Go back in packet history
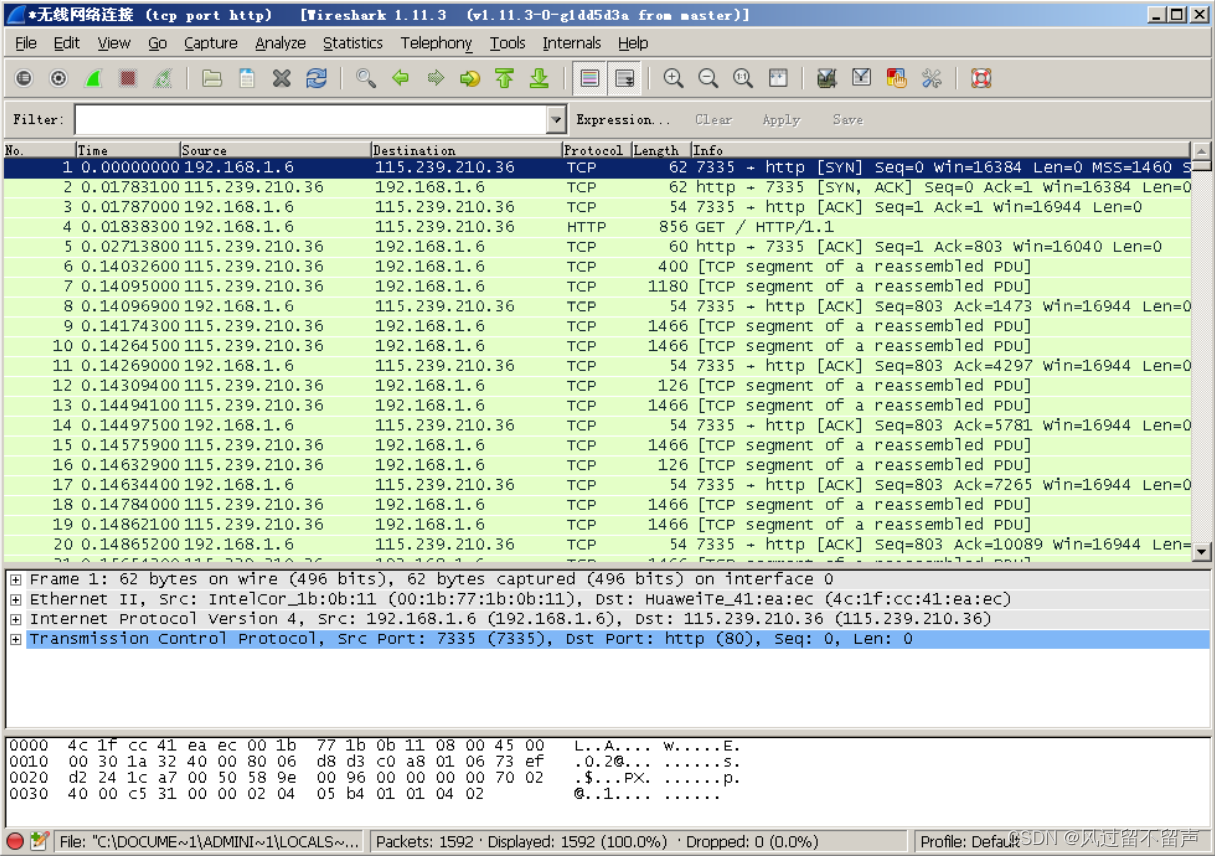1215x857 pixels. (401, 78)
